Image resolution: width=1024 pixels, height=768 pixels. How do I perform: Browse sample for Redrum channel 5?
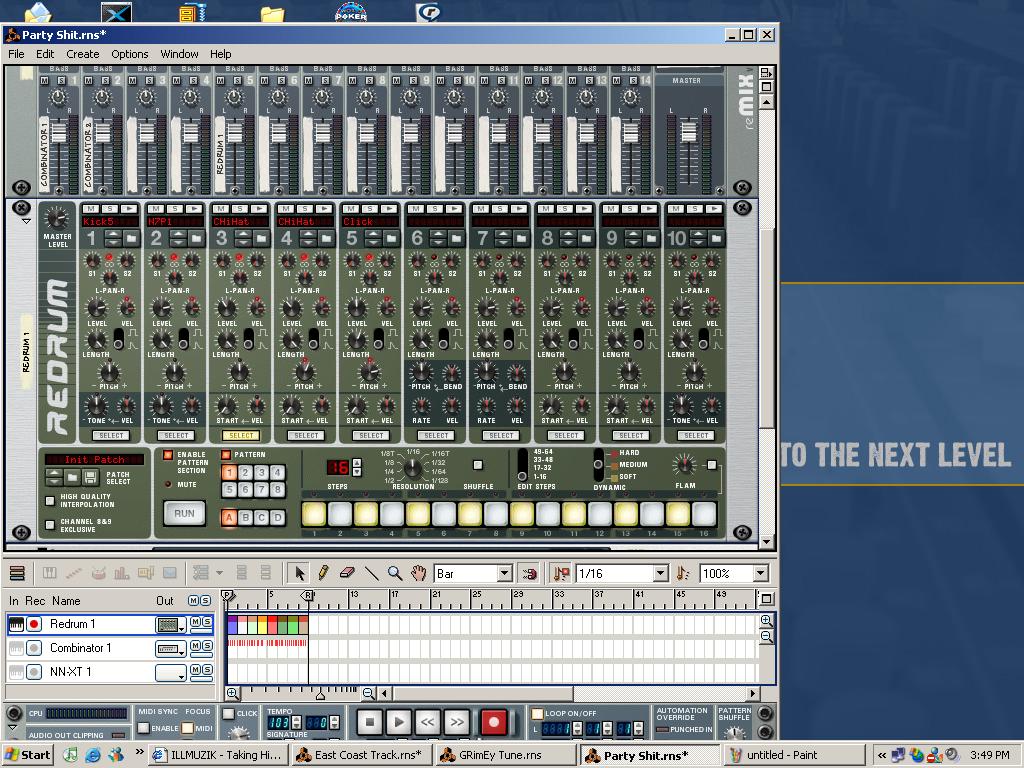click(391, 238)
